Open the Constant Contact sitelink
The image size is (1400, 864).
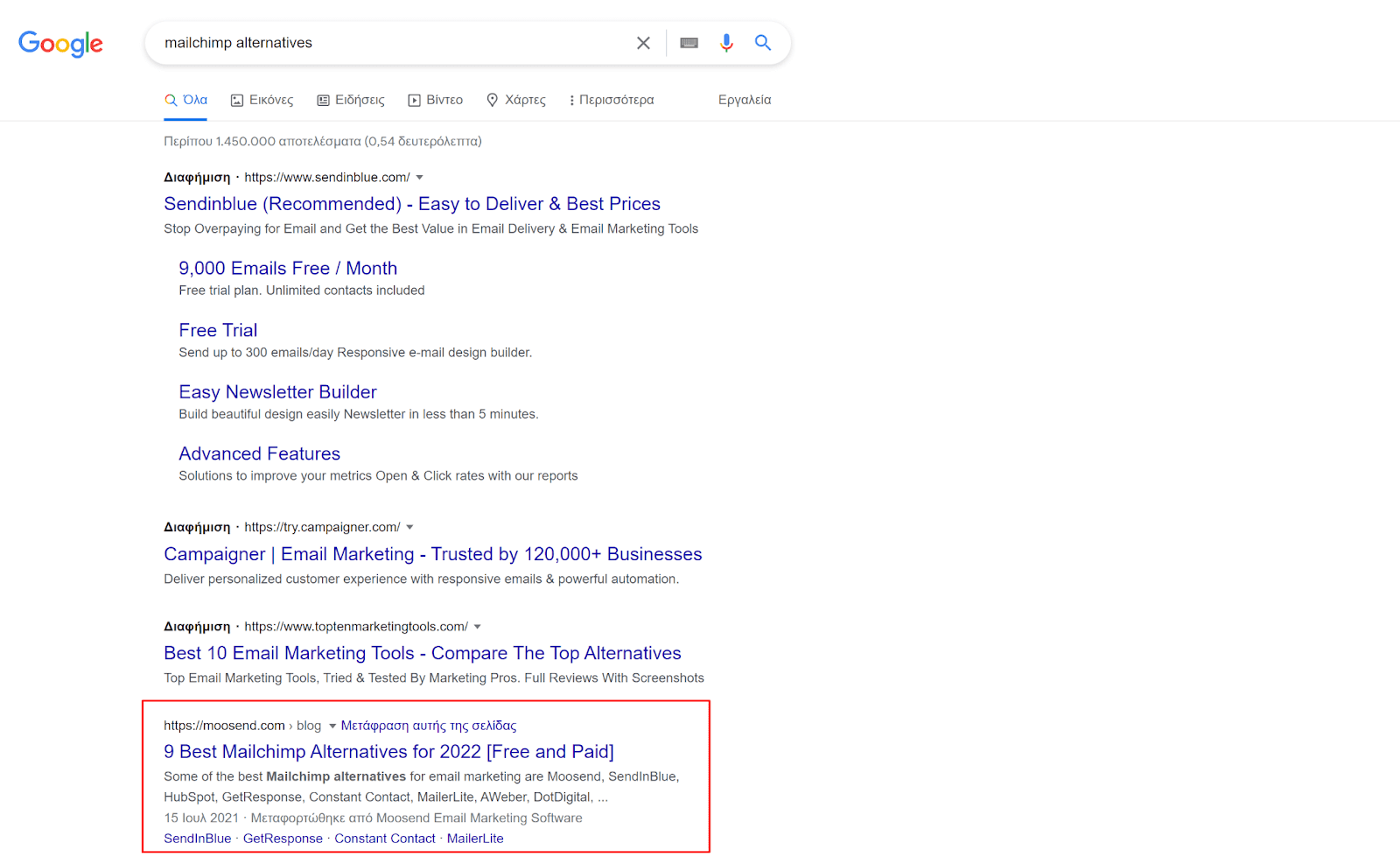point(385,839)
